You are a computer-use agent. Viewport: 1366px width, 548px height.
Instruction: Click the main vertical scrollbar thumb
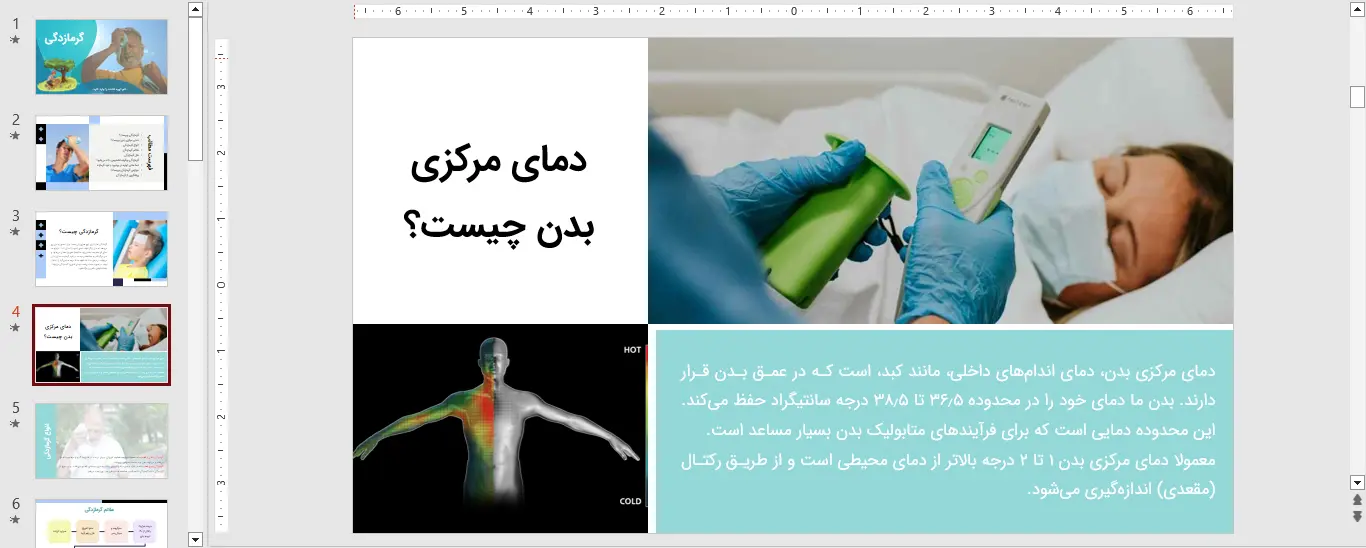[1357, 97]
